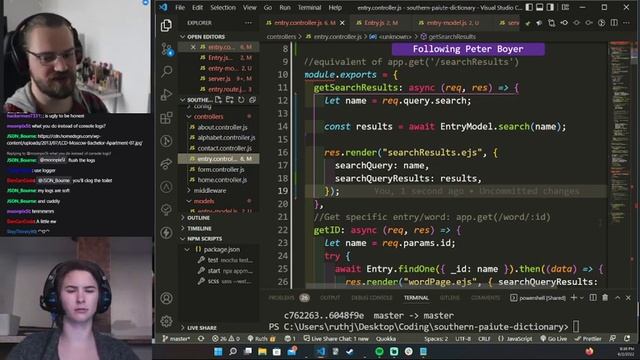This screenshot has height=360, width=640.
Task: Open Explorer more actions ellipsis
Action: point(248,23)
